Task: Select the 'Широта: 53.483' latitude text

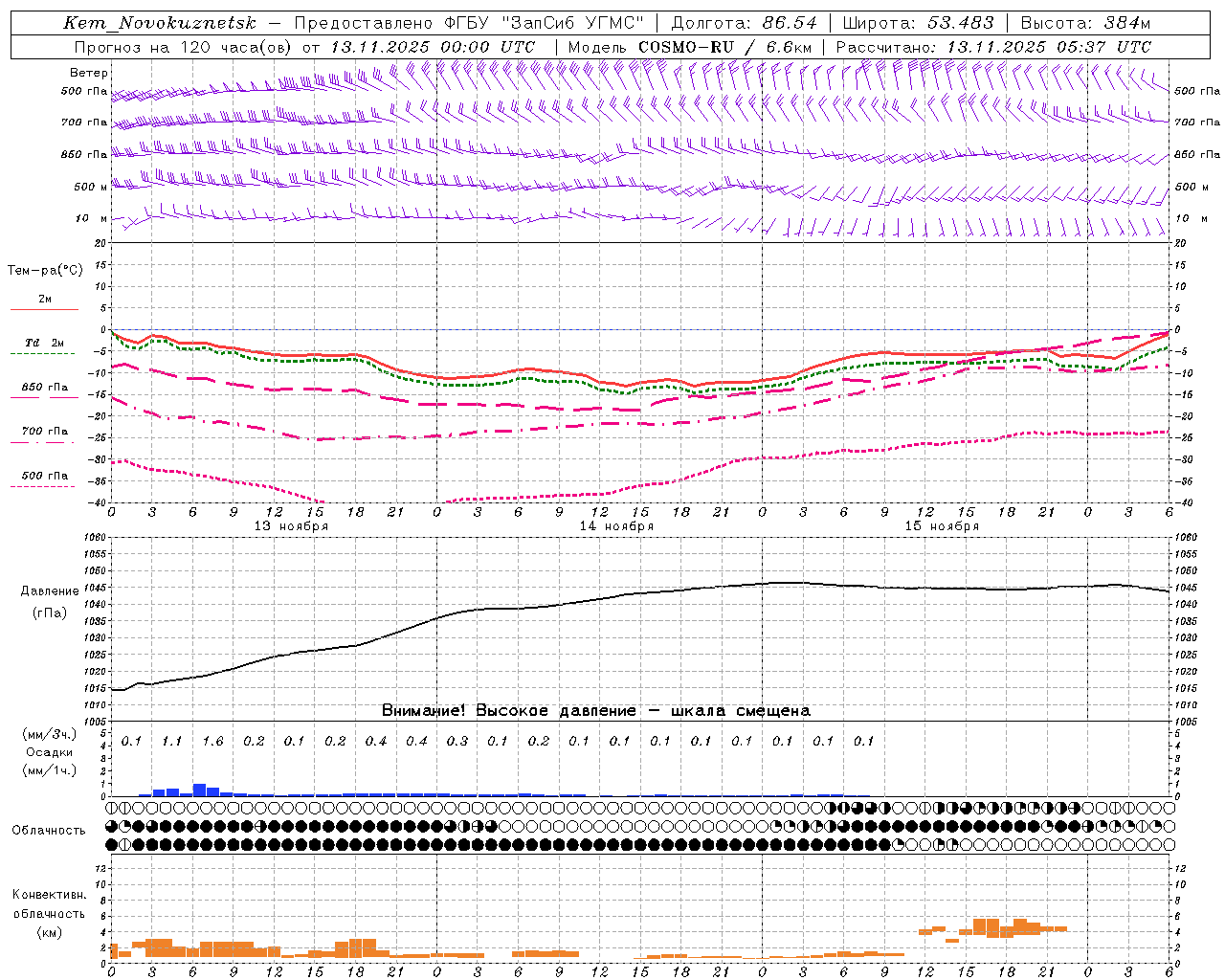Action: [x=918, y=23]
